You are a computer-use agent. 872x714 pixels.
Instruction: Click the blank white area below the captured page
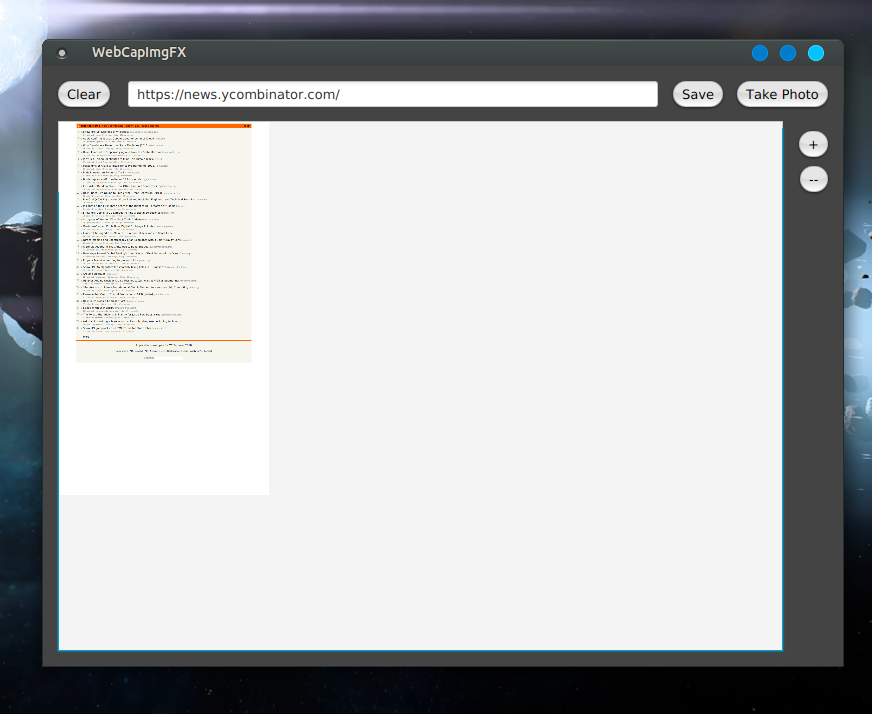(163, 430)
